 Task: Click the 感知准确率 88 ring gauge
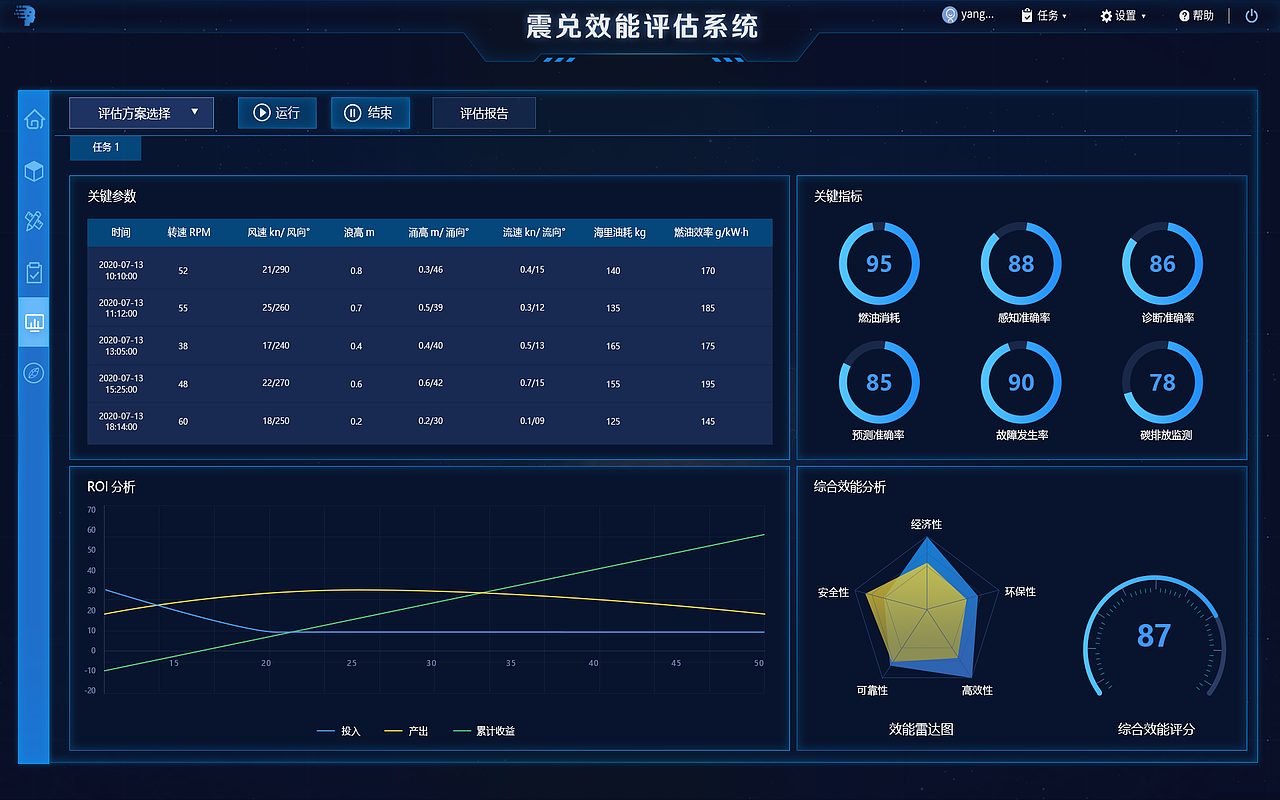(x=1021, y=264)
